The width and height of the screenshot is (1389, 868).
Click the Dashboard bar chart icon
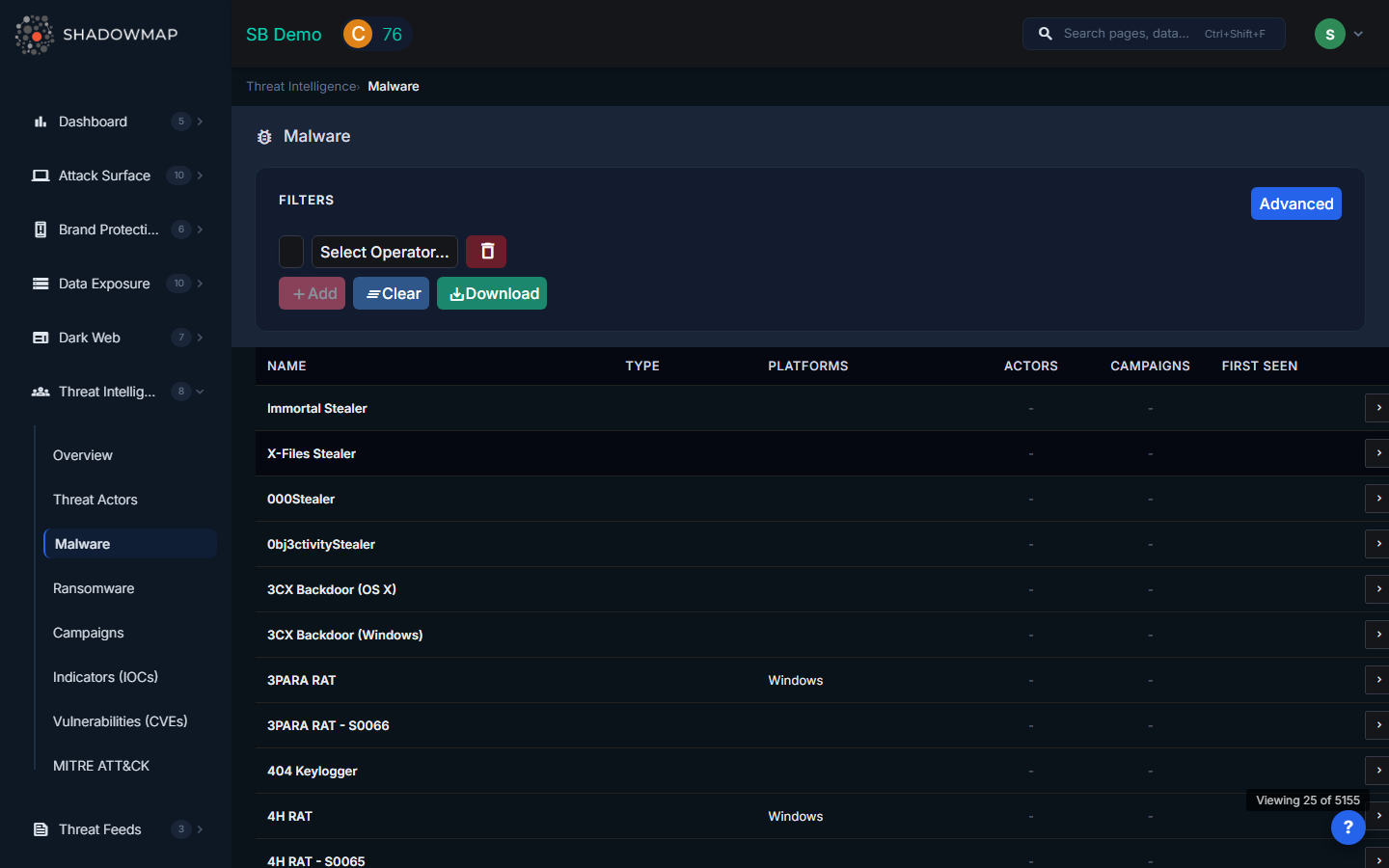[x=41, y=122]
